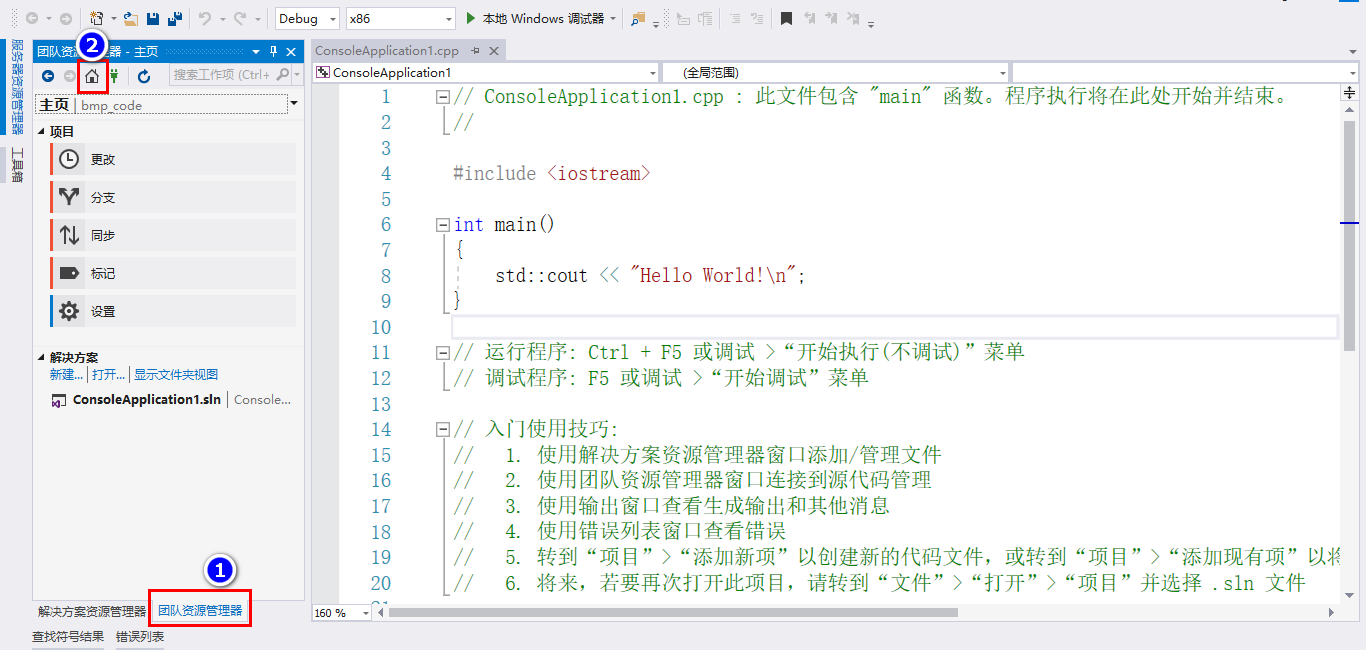Image resolution: width=1366 pixels, height=650 pixels.
Task: Click the green plug Connect icon
Action: 114,76
